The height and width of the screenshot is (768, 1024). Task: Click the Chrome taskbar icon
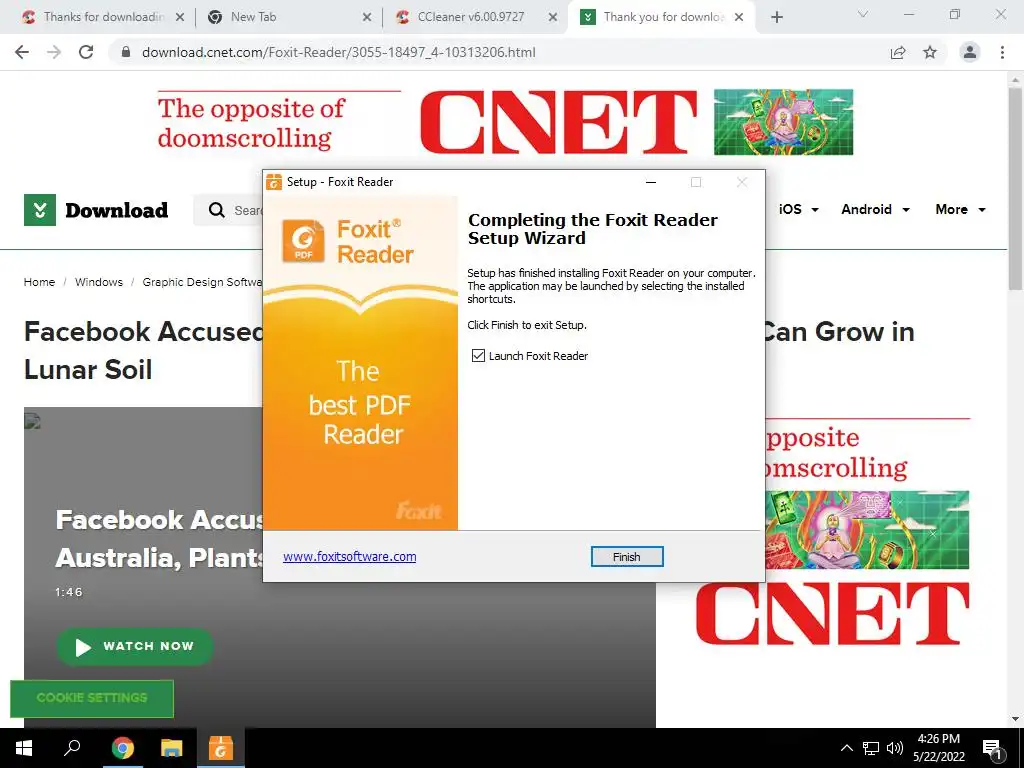(122, 748)
